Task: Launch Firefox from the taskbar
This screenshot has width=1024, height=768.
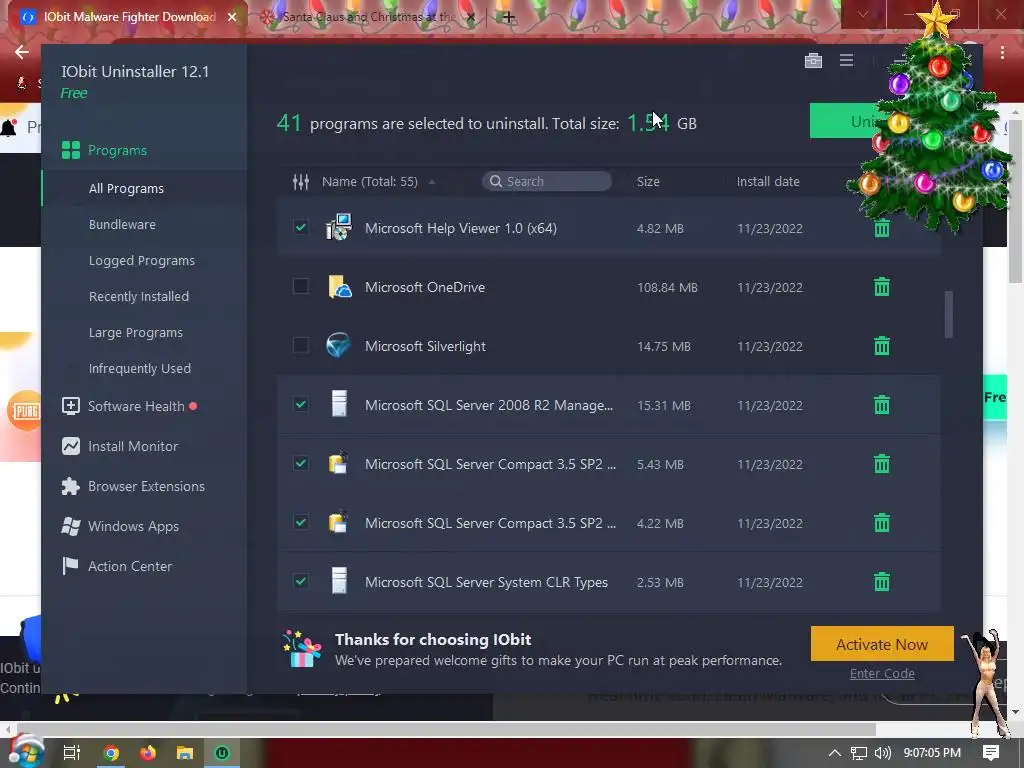Action: (148, 753)
